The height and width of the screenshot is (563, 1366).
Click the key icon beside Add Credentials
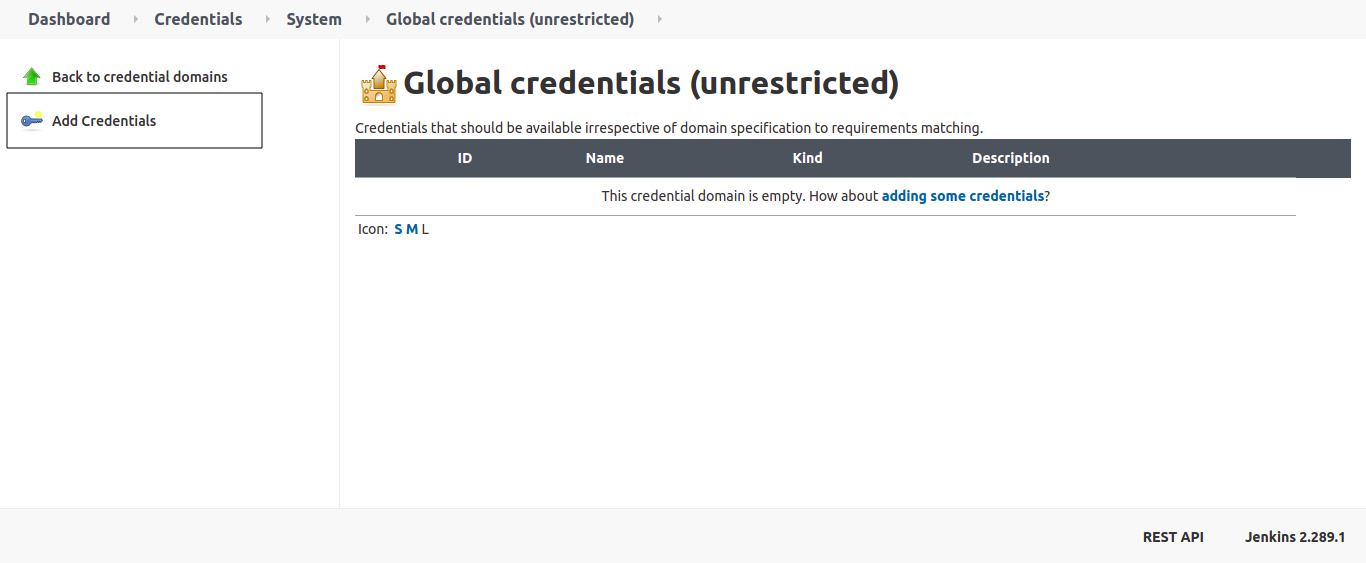(31, 121)
